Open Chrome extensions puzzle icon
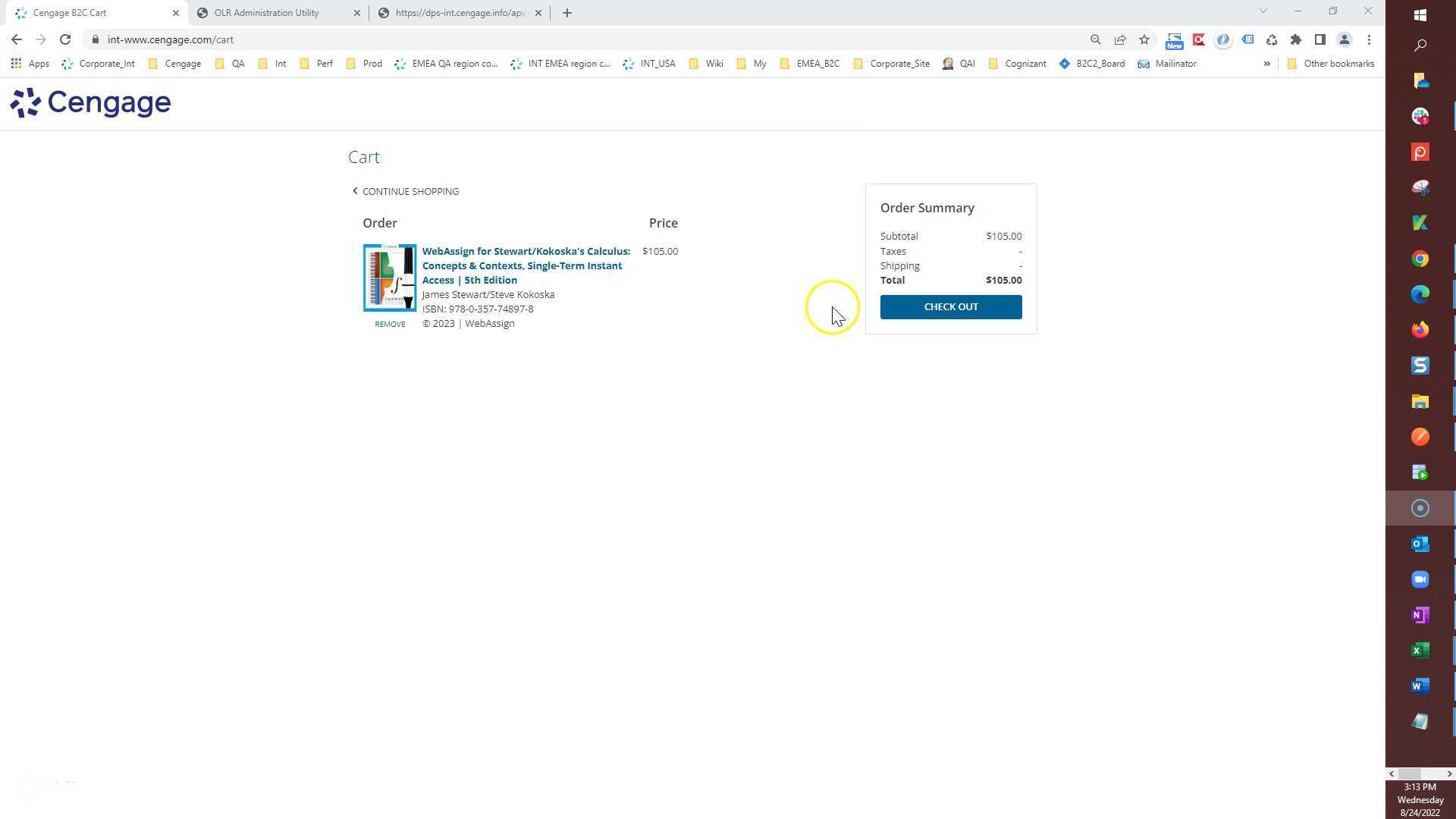Screen dimensions: 1456x819 pyautogui.click(x=1296, y=39)
